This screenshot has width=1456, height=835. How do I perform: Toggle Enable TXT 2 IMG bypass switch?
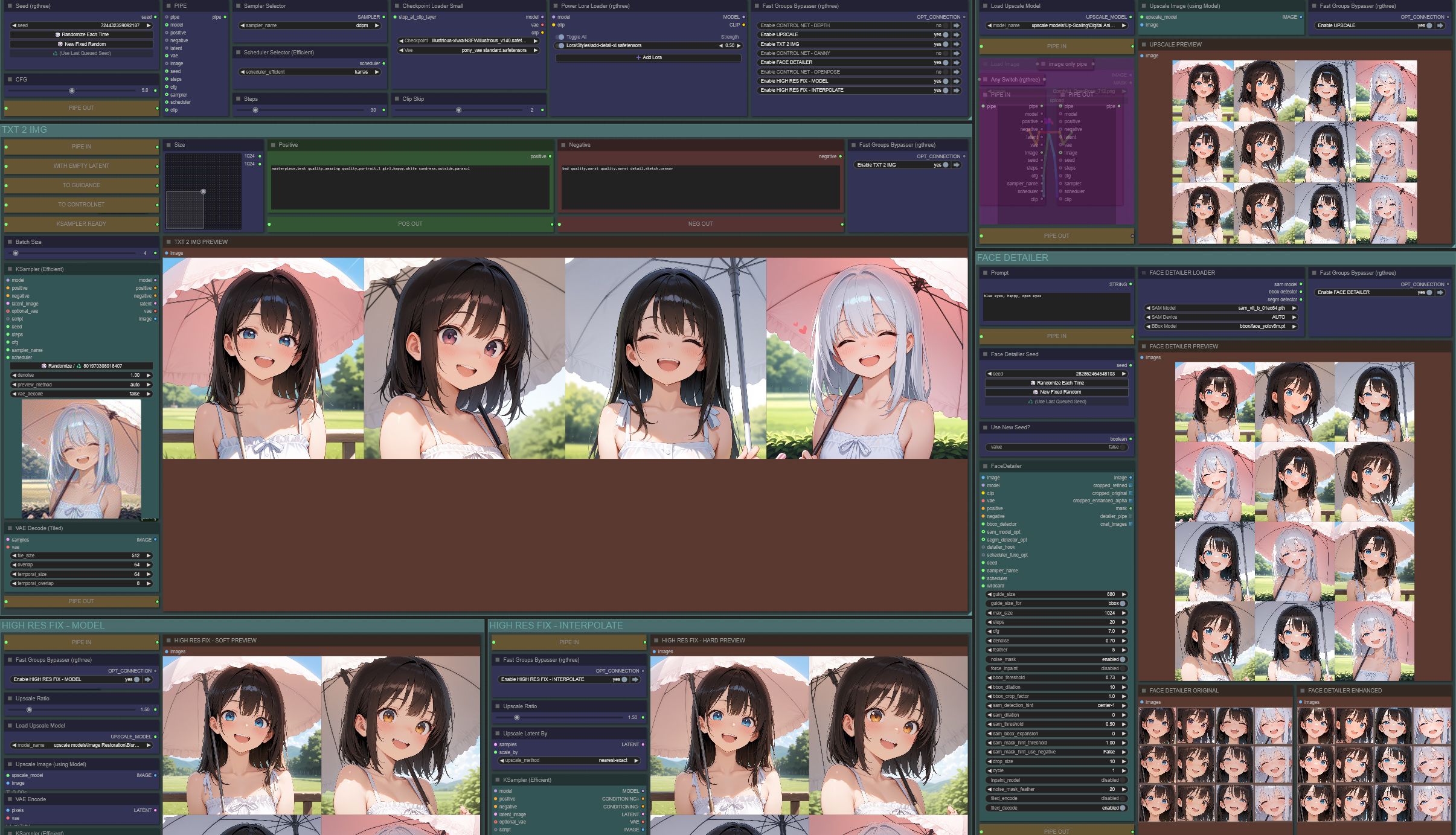point(944,165)
